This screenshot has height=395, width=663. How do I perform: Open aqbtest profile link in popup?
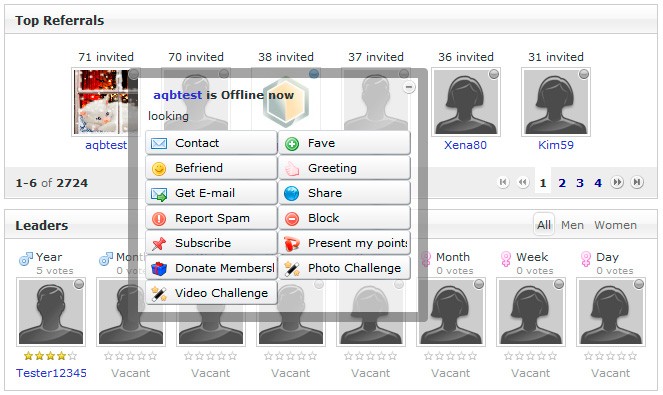click(178, 95)
